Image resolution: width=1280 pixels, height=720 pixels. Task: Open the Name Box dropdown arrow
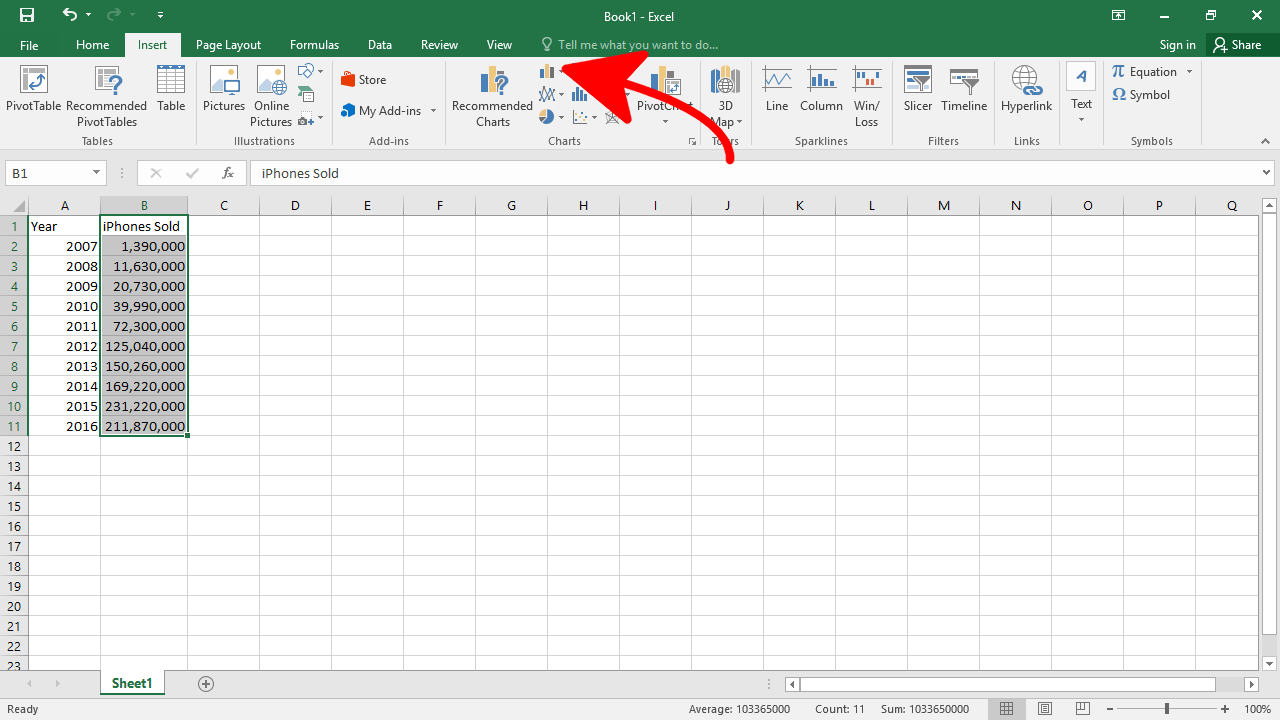pyautogui.click(x=96, y=173)
